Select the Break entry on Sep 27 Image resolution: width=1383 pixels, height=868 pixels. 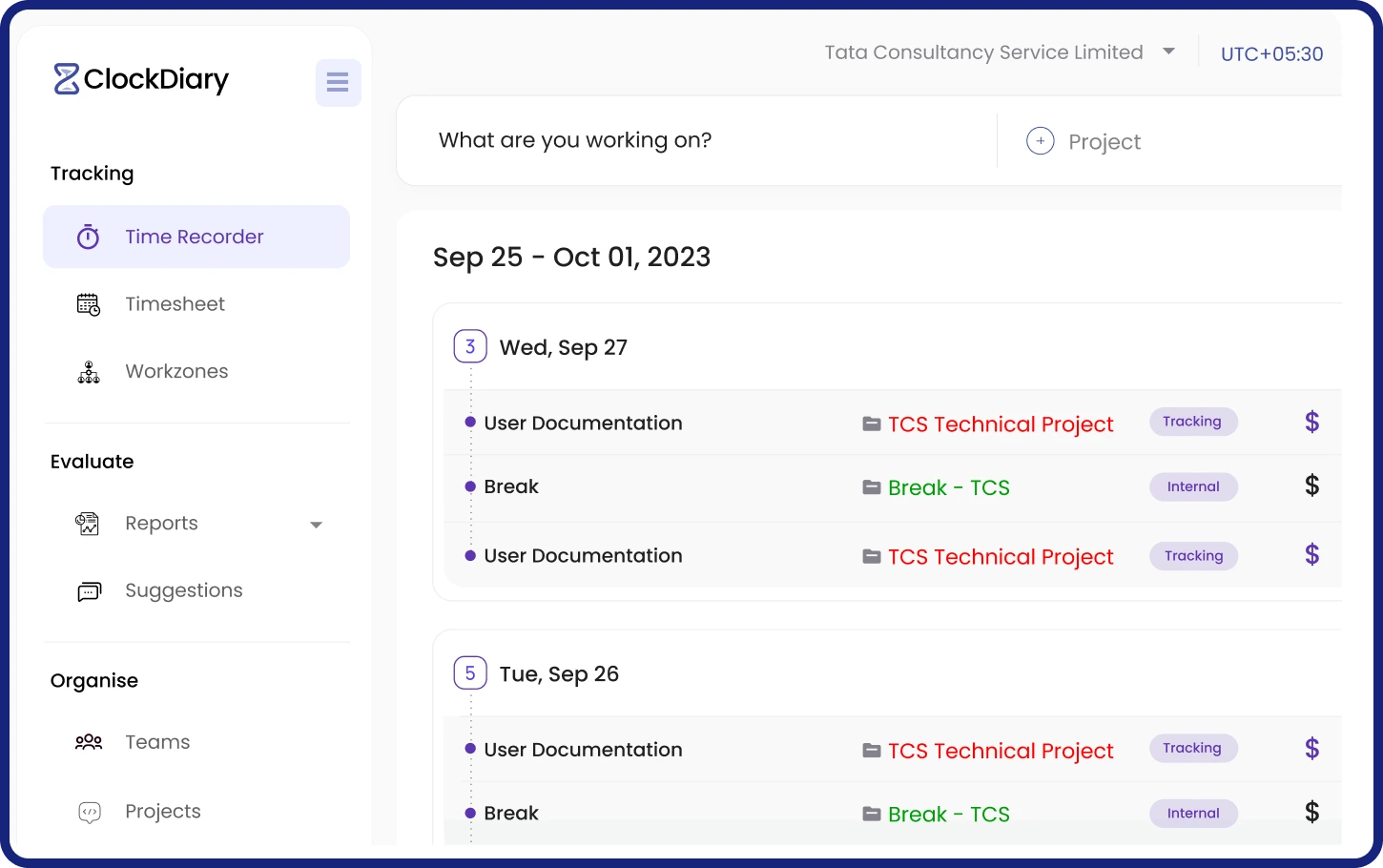coord(511,487)
